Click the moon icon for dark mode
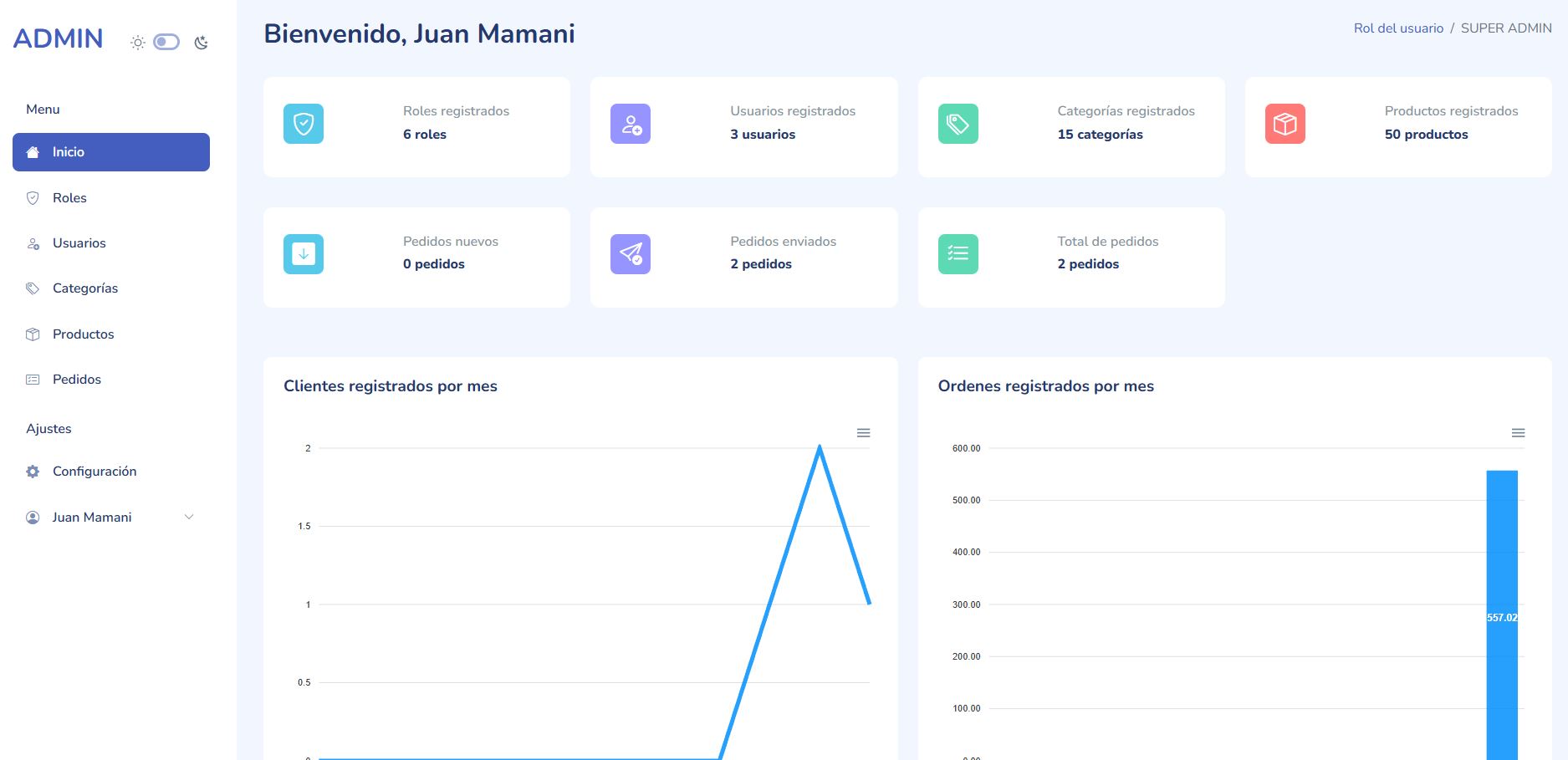Viewport: 1568px width, 760px height. [x=201, y=43]
